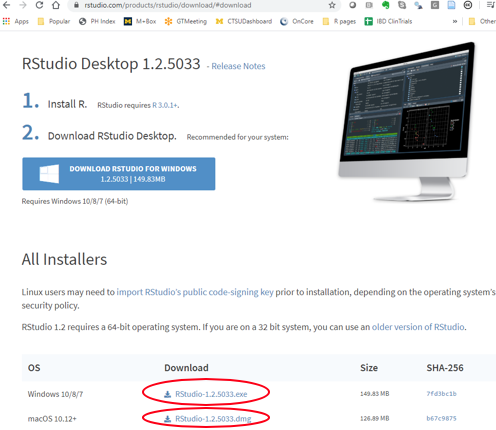Click the round dark extension icon after the star
Viewport: 496px width, 430px height.
pyautogui.click(x=352, y=5)
